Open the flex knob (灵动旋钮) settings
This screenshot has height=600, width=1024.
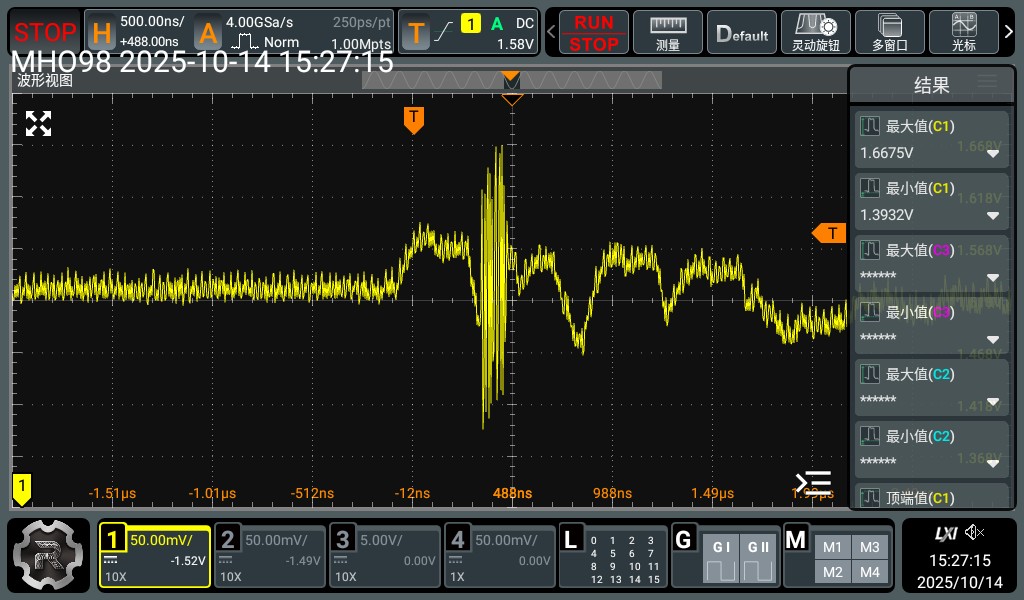click(815, 32)
